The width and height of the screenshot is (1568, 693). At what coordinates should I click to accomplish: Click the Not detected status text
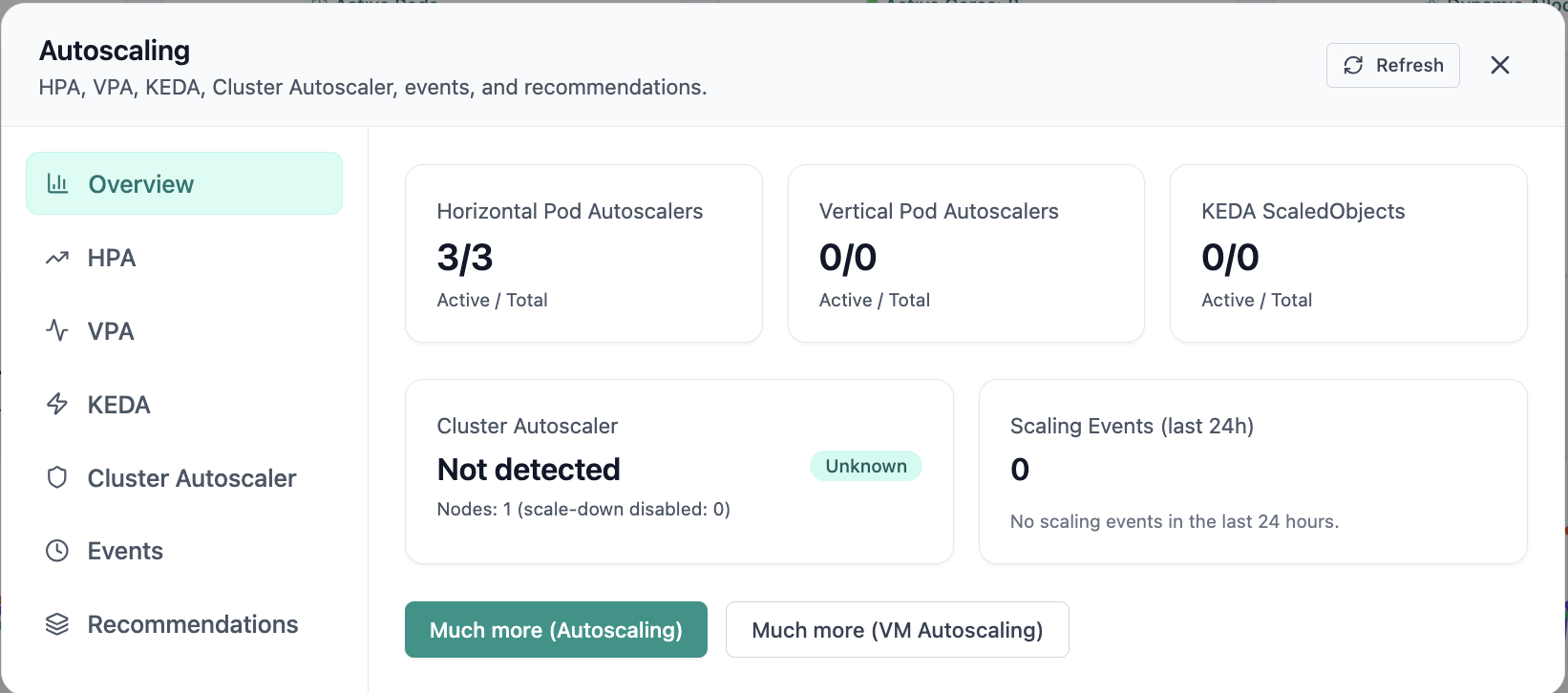529,470
